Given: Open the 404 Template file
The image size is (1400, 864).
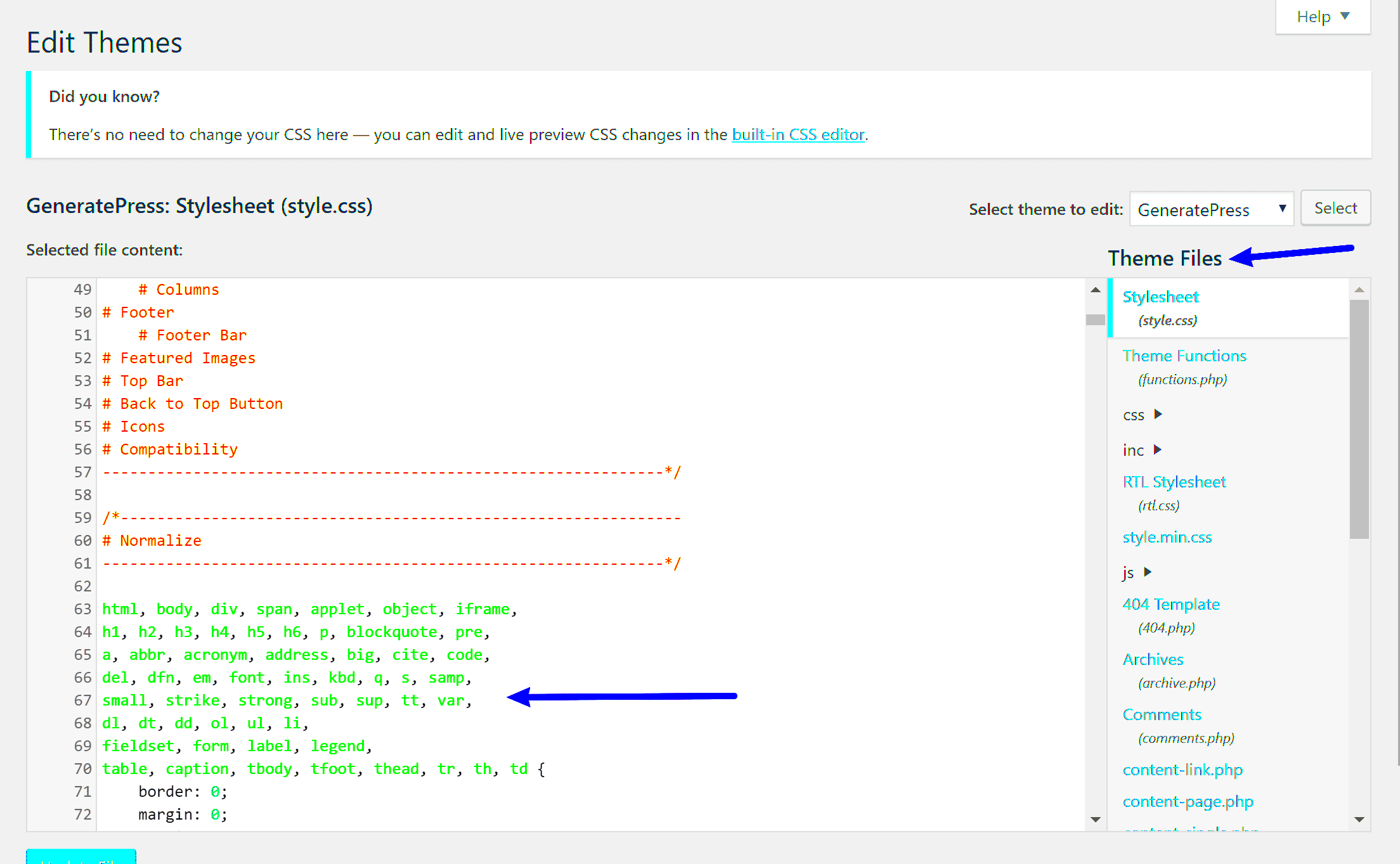Looking at the screenshot, I should pos(1170,604).
